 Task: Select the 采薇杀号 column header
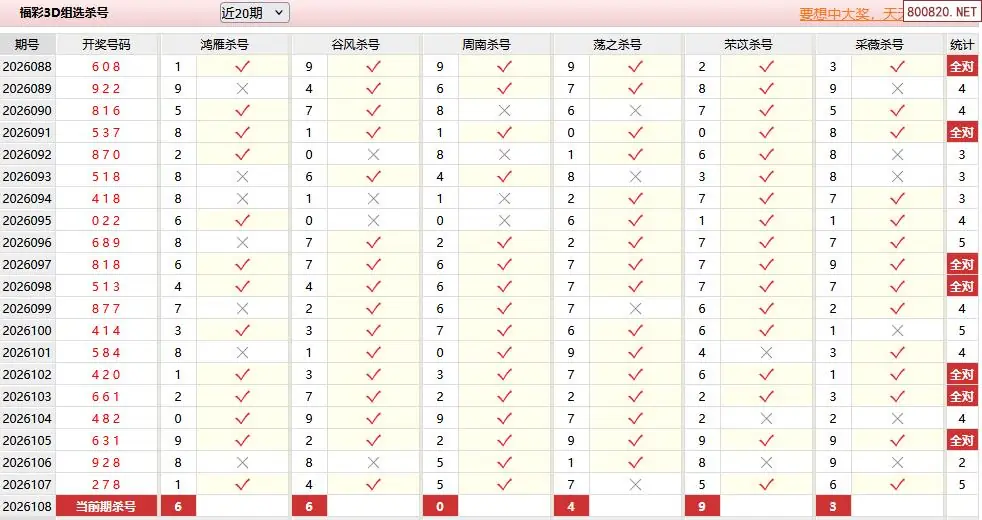pos(879,45)
